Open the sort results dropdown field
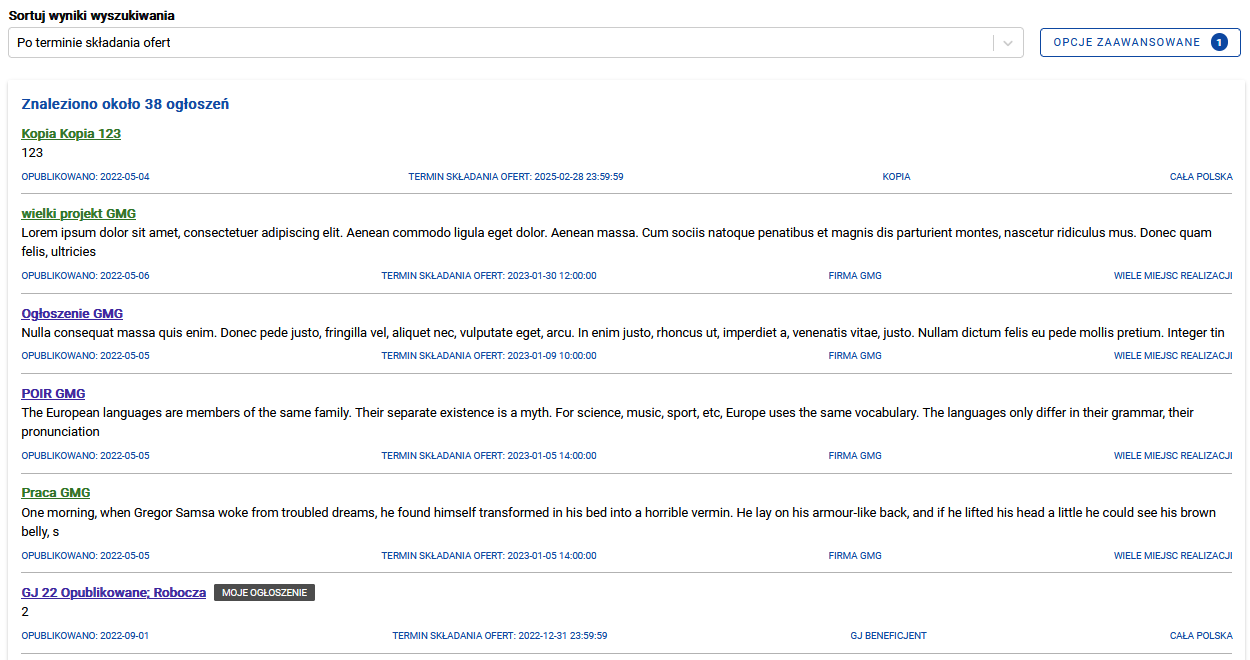Screen dimensions: 1250x660 click(500, 43)
